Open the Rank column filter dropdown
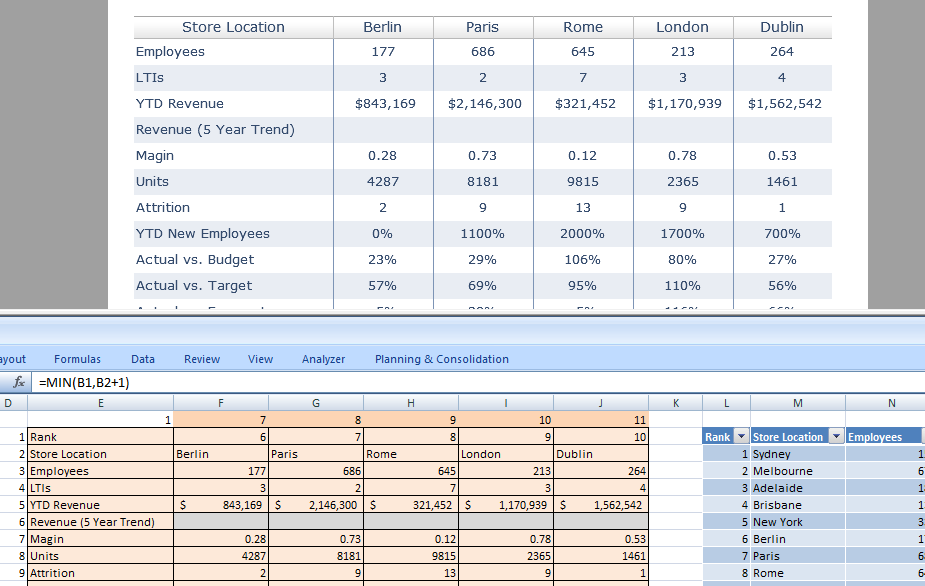 740,437
